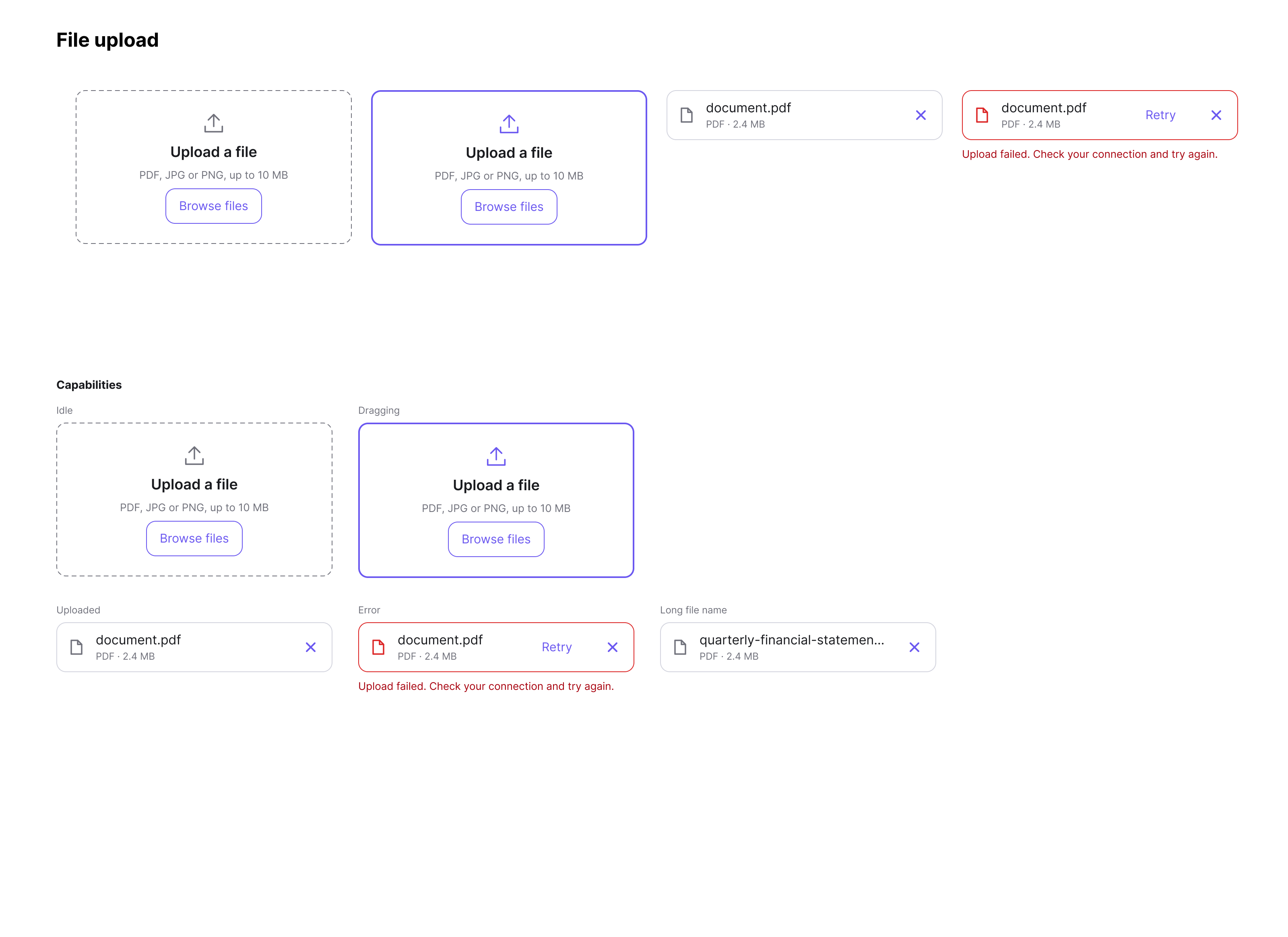
Task: Click red file icon in top error card
Action: coord(982,115)
